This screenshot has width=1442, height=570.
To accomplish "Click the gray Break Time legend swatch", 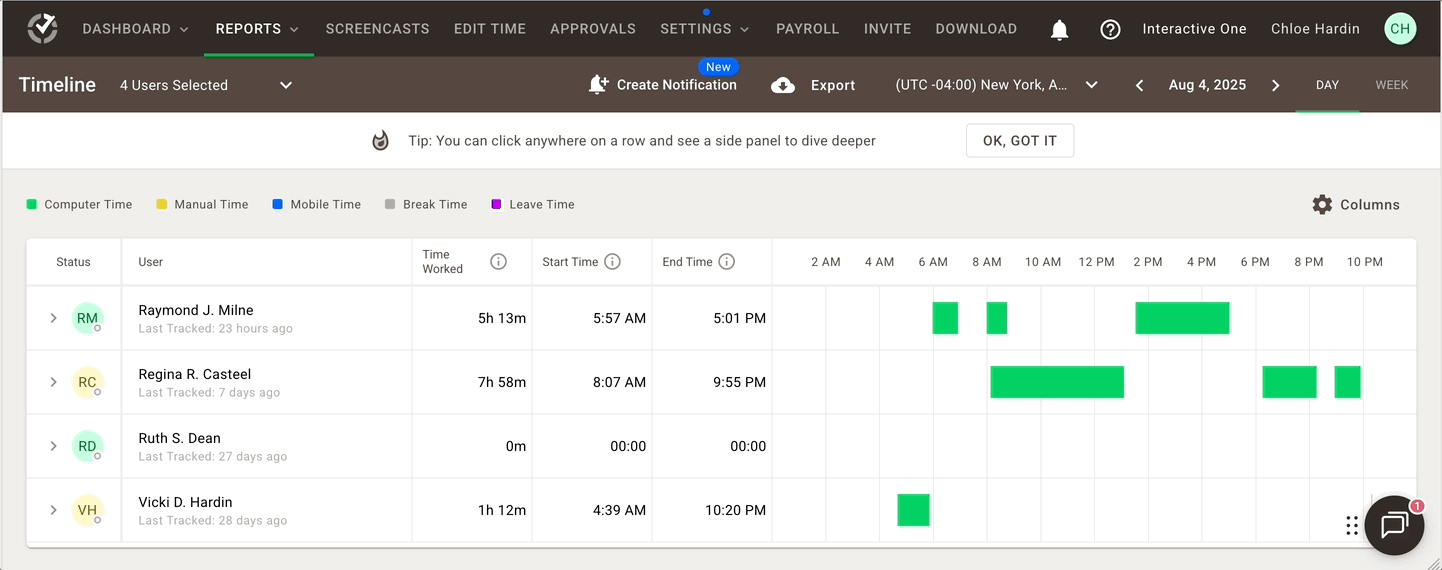I will pos(390,204).
